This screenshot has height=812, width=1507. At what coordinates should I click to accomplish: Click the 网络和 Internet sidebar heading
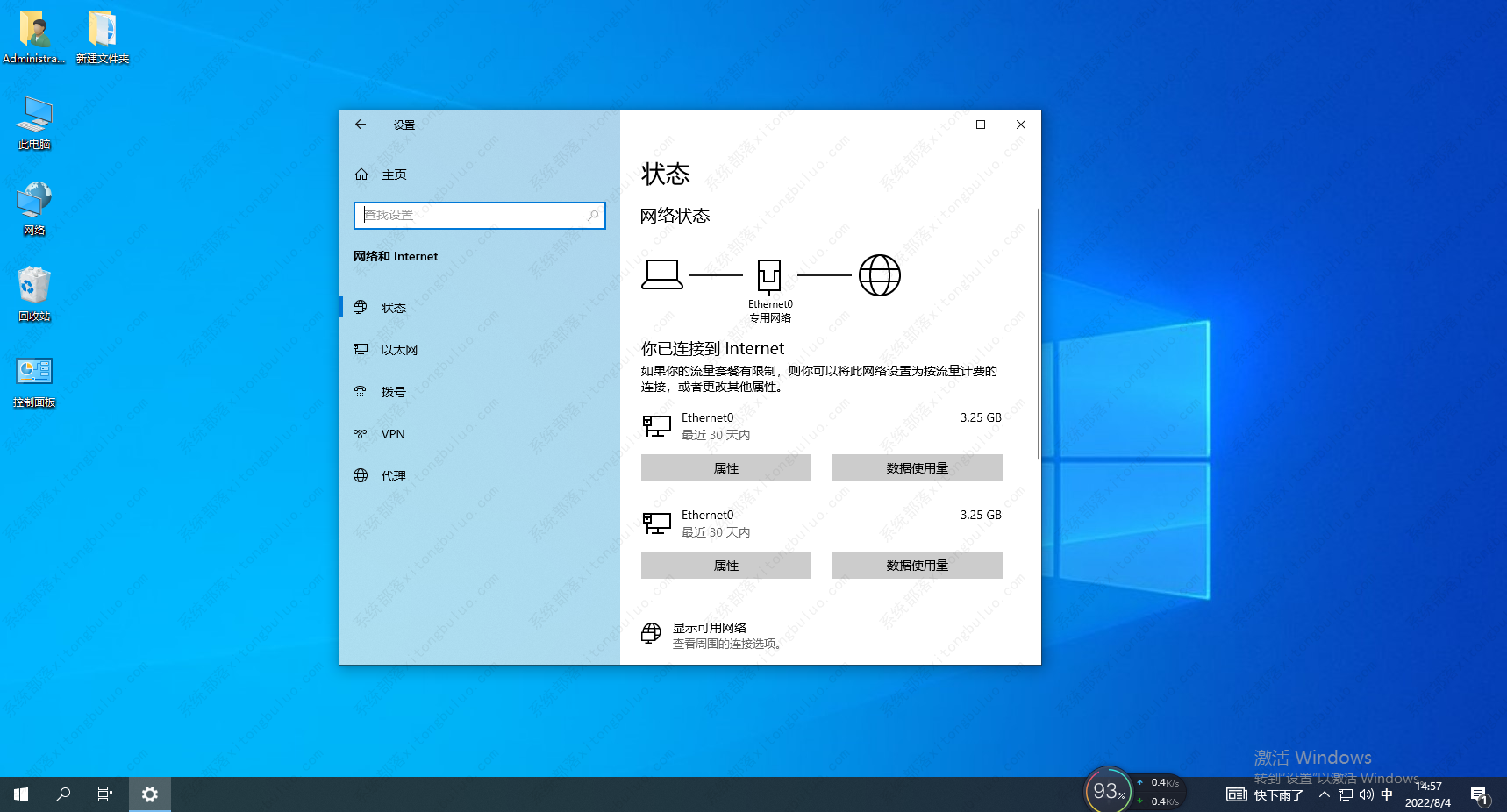396,256
